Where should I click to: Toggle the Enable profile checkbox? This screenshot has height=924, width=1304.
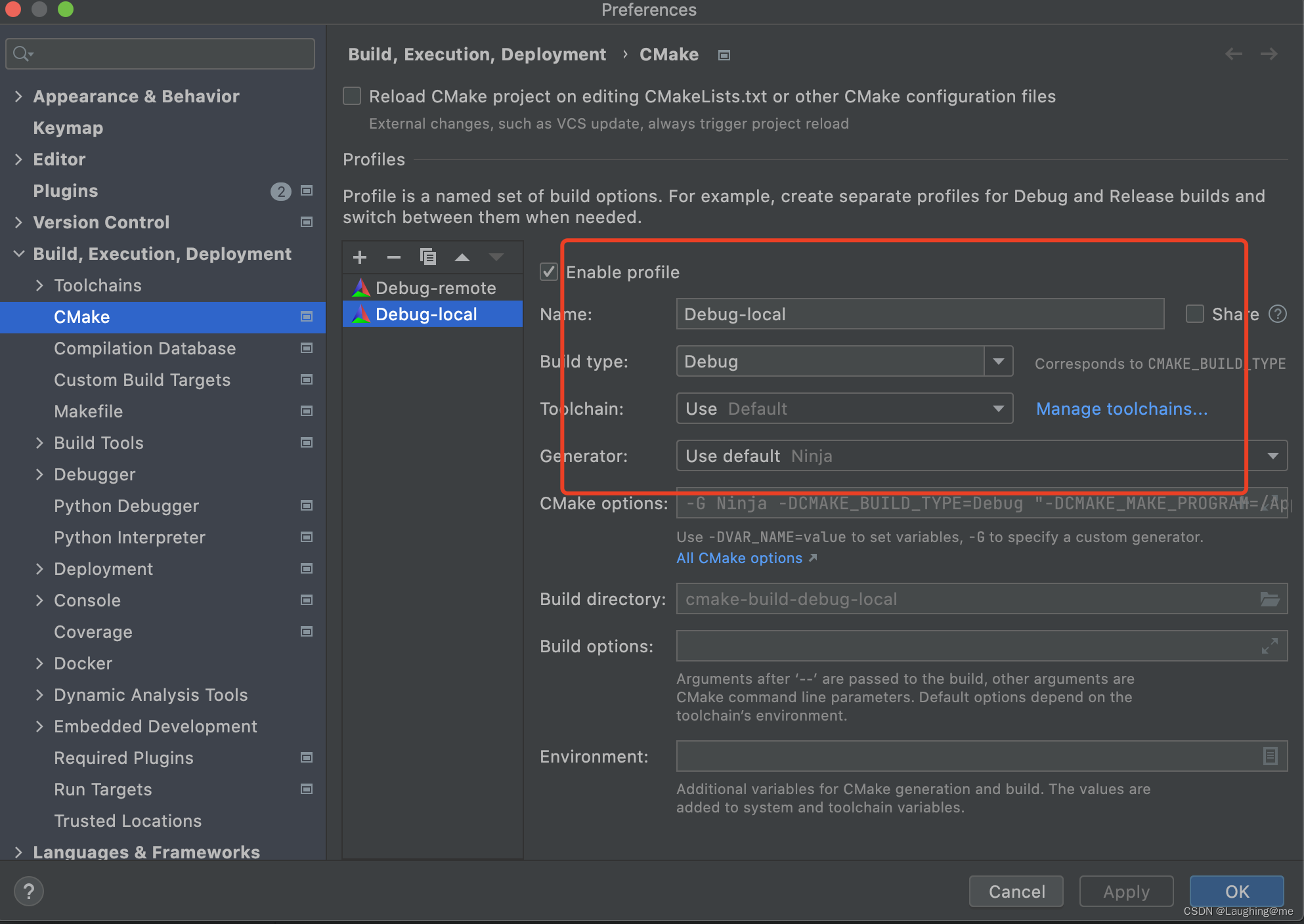pos(548,272)
